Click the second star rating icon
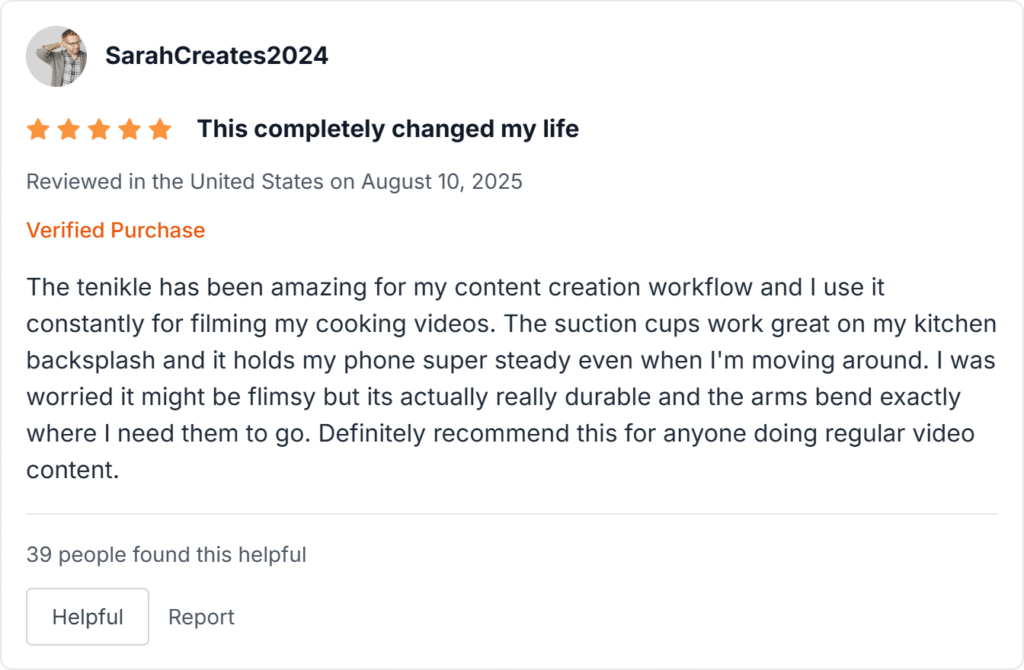Image resolution: width=1024 pixels, height=670 pixels. (x=67, y=129)
